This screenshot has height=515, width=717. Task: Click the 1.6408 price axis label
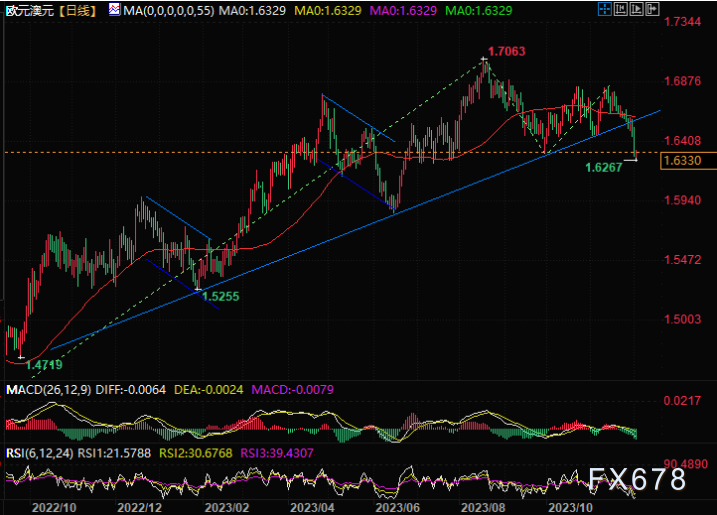[x=682, y=140]
